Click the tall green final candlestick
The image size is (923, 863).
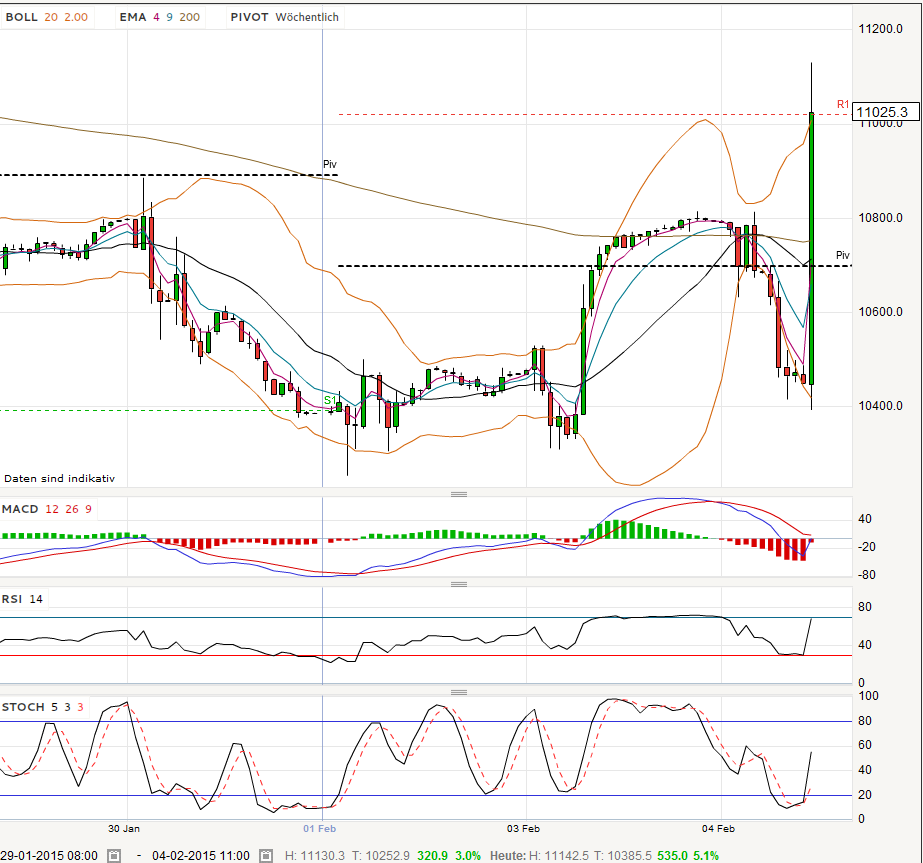[812, 248]
